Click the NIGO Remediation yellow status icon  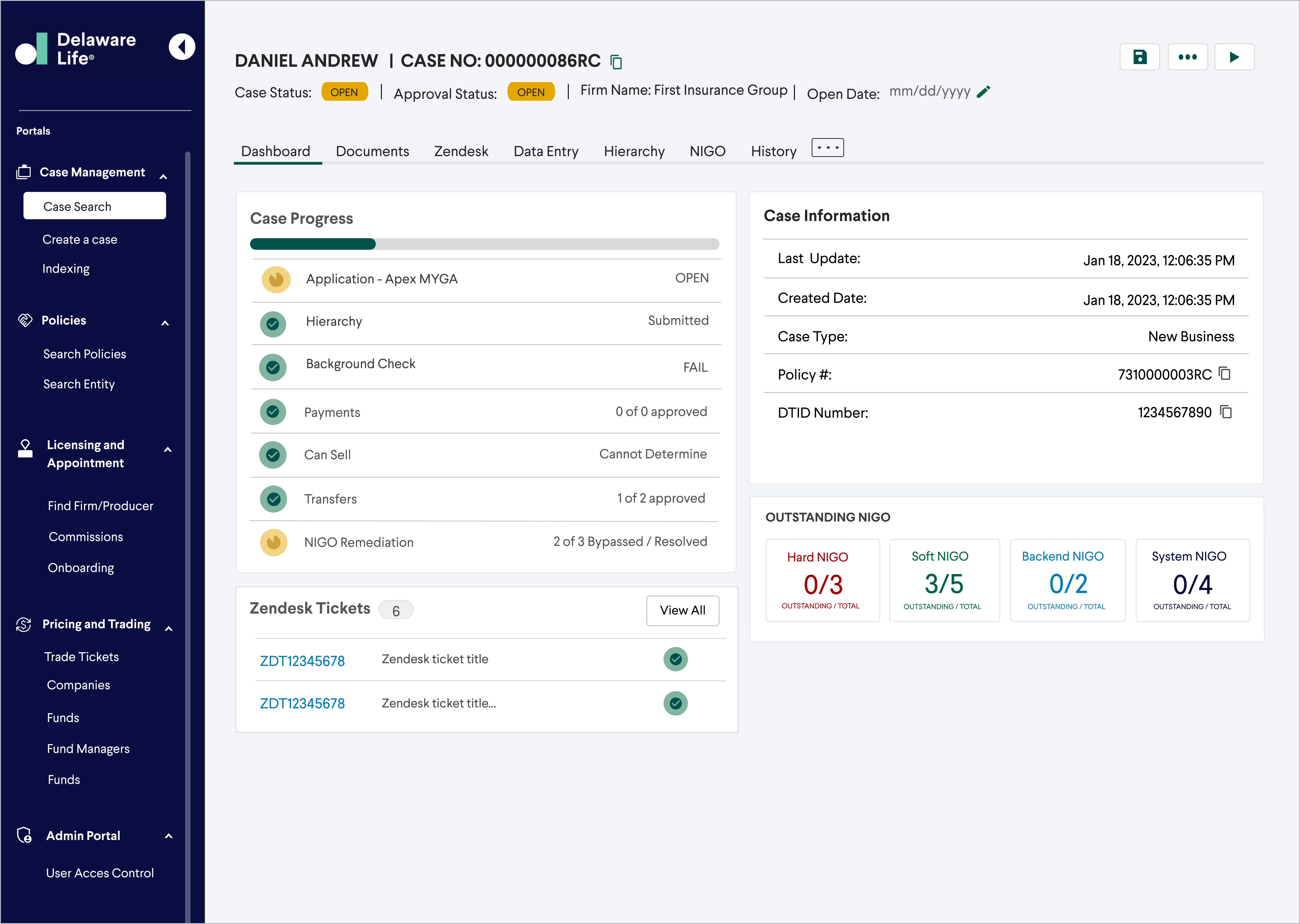tap(274, 542)
